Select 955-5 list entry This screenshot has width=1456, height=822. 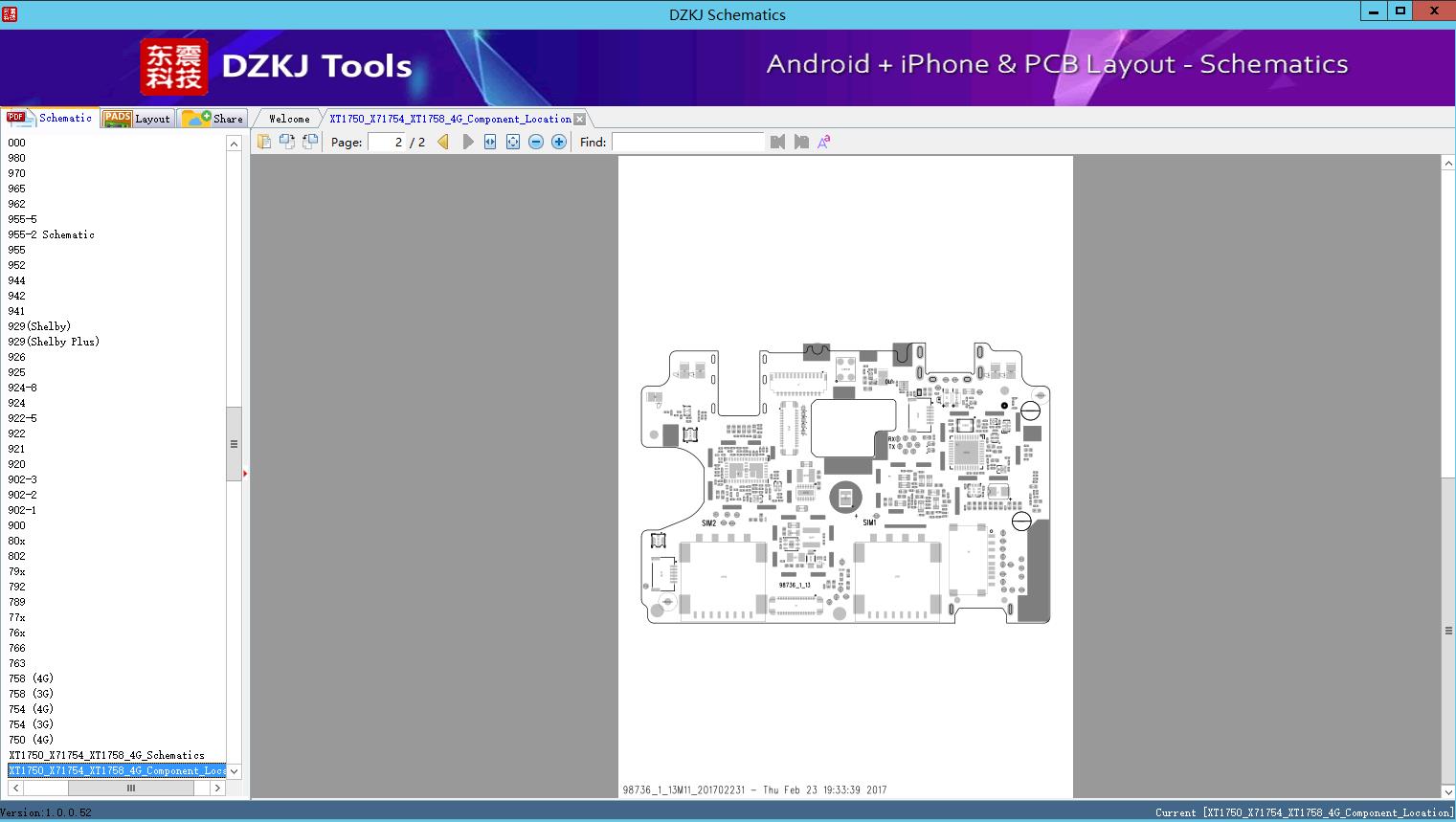(x=22, y=219)
